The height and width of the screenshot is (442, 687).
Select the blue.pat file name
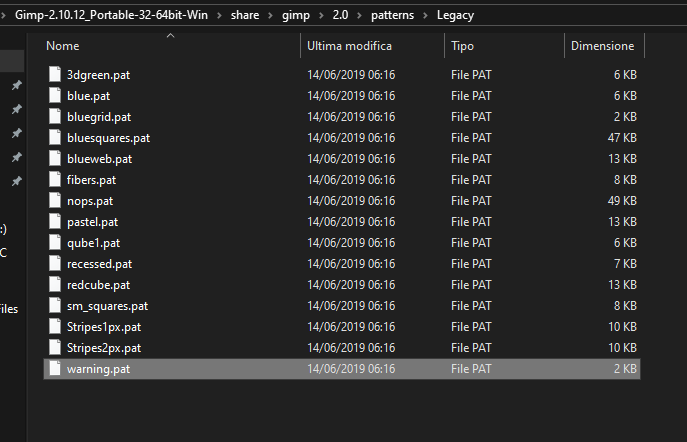click(x=89, y=96)
